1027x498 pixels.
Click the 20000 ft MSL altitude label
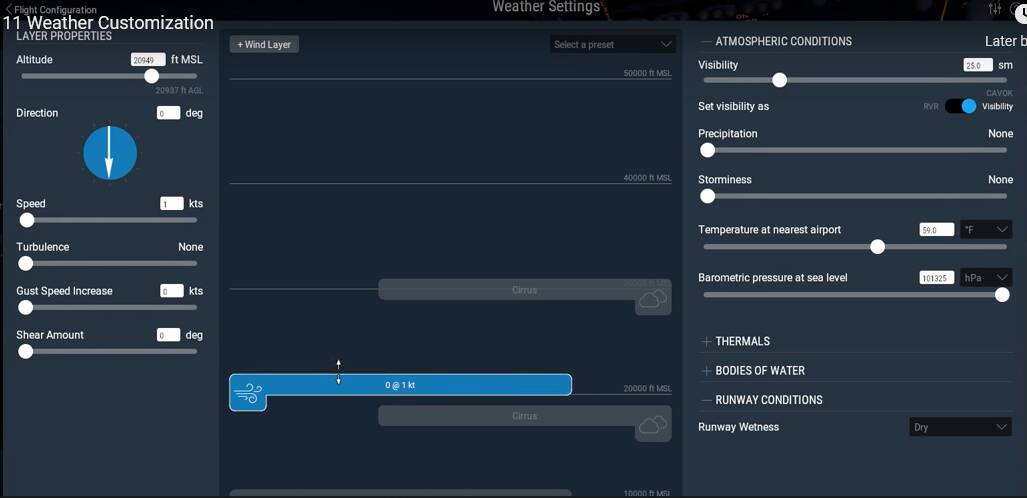tap(648, 389)
